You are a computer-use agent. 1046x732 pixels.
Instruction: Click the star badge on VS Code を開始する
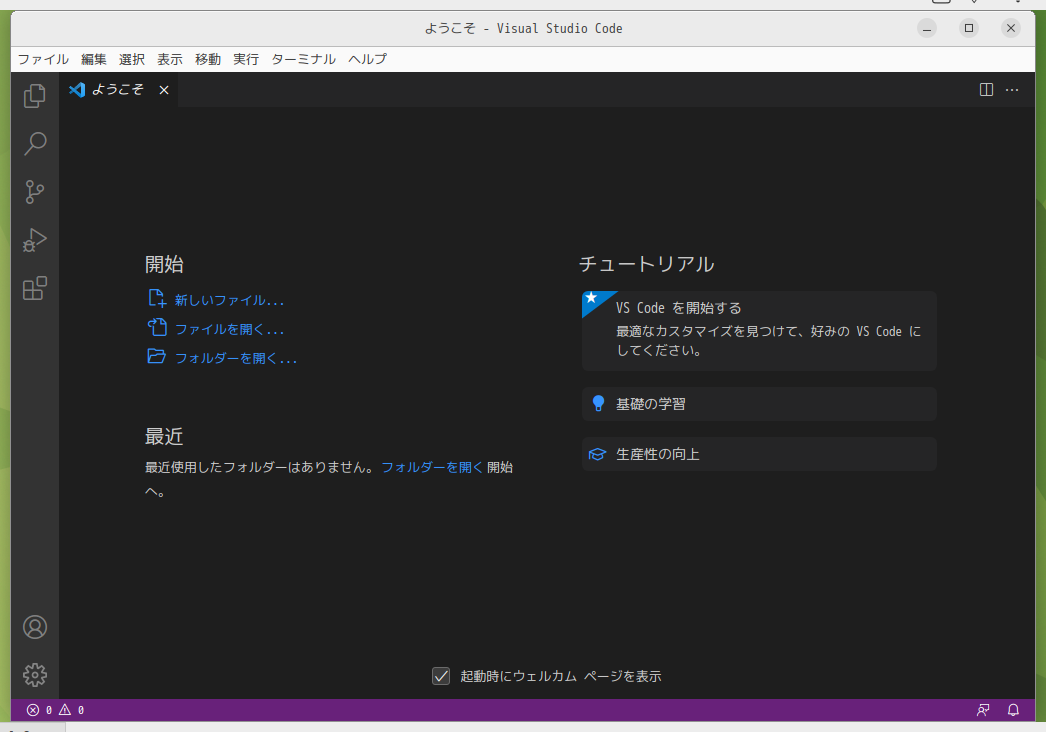point(592,298)
